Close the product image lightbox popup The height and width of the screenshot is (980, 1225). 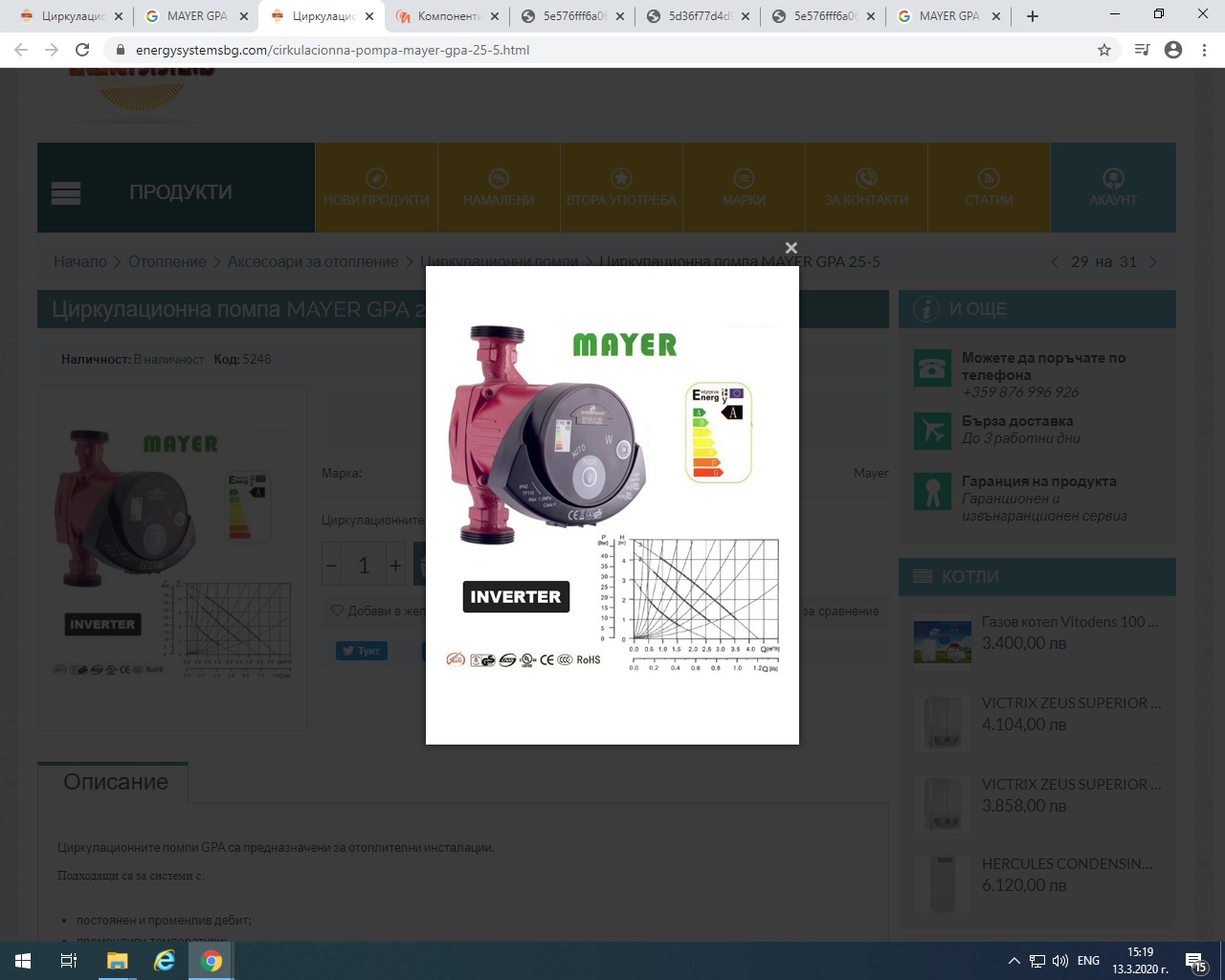791,248
